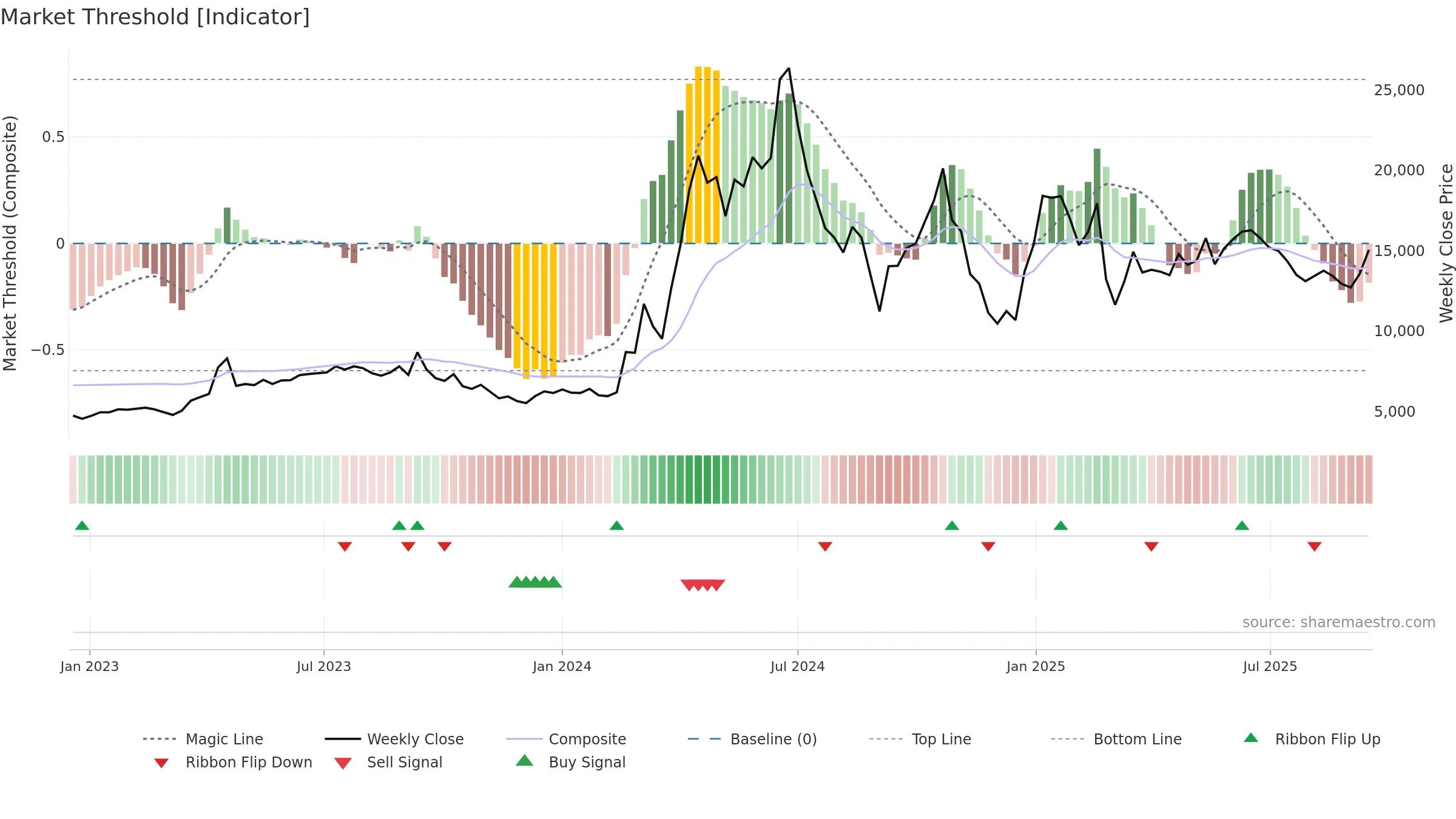Click the Weekly Close peak near Jul 2024

point(789,69)
